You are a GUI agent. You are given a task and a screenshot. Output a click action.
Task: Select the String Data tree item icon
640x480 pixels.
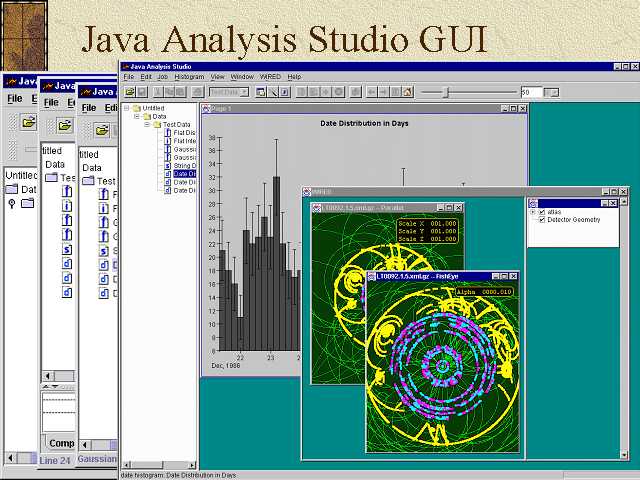168,165
